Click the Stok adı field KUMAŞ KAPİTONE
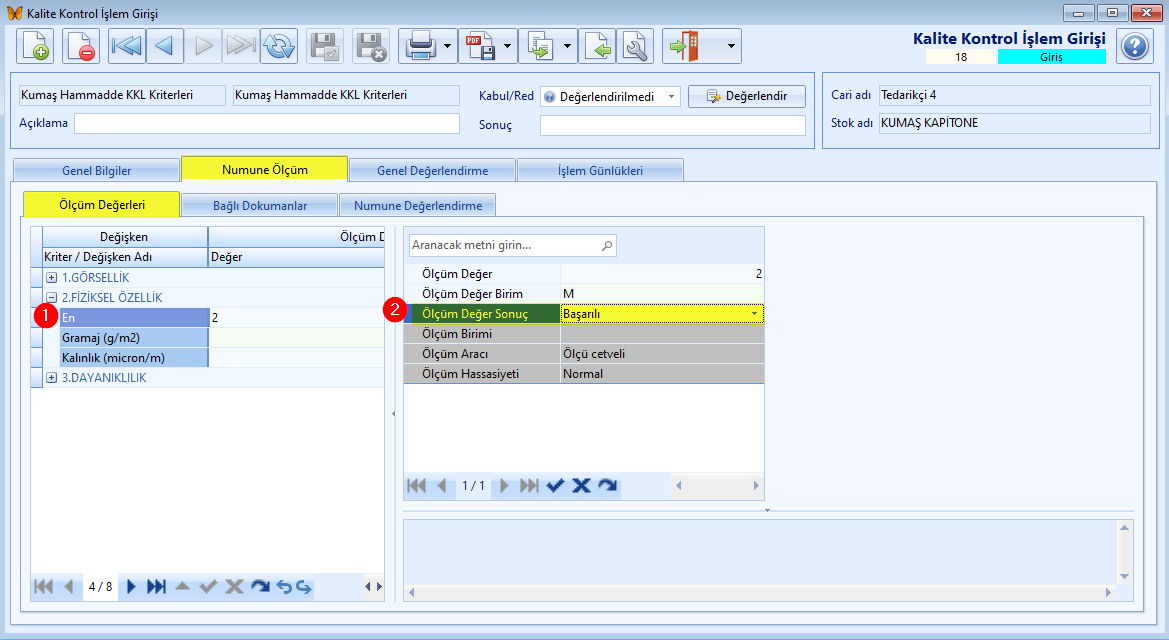1169x640 pixels. tap(1015, 123)
